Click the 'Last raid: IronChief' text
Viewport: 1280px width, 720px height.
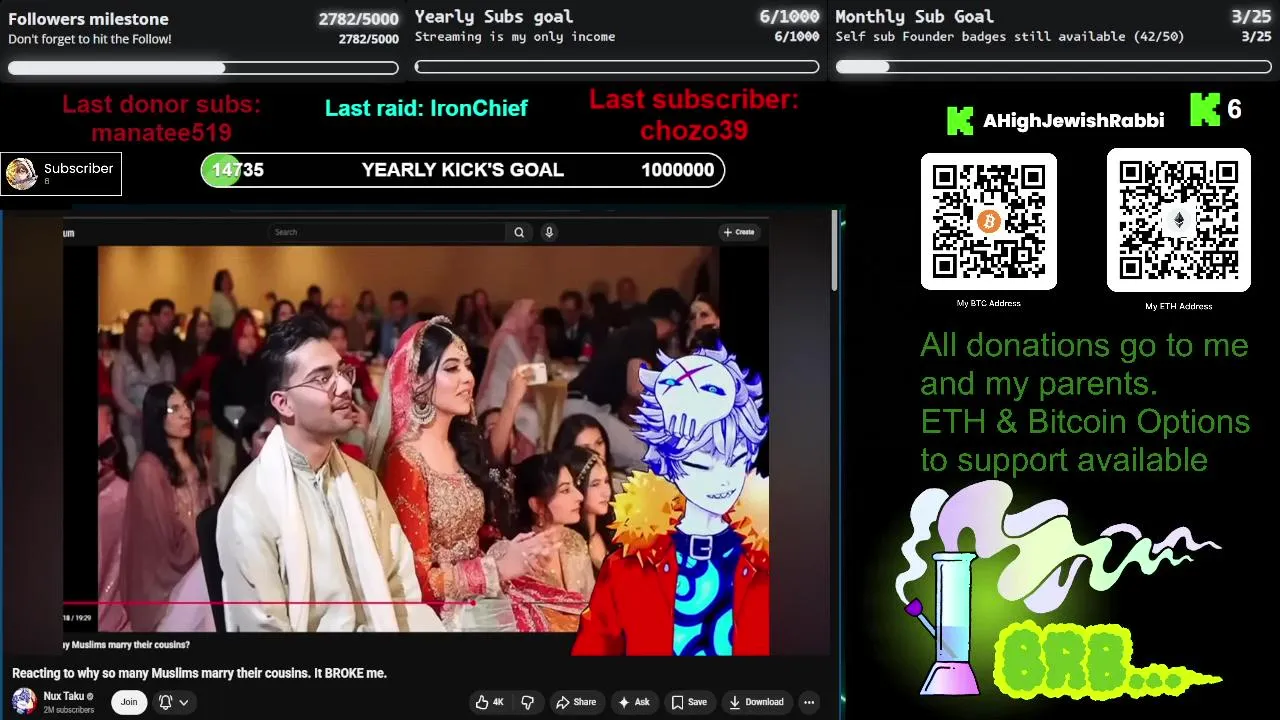pyautogui.click(x=426, y=108)
